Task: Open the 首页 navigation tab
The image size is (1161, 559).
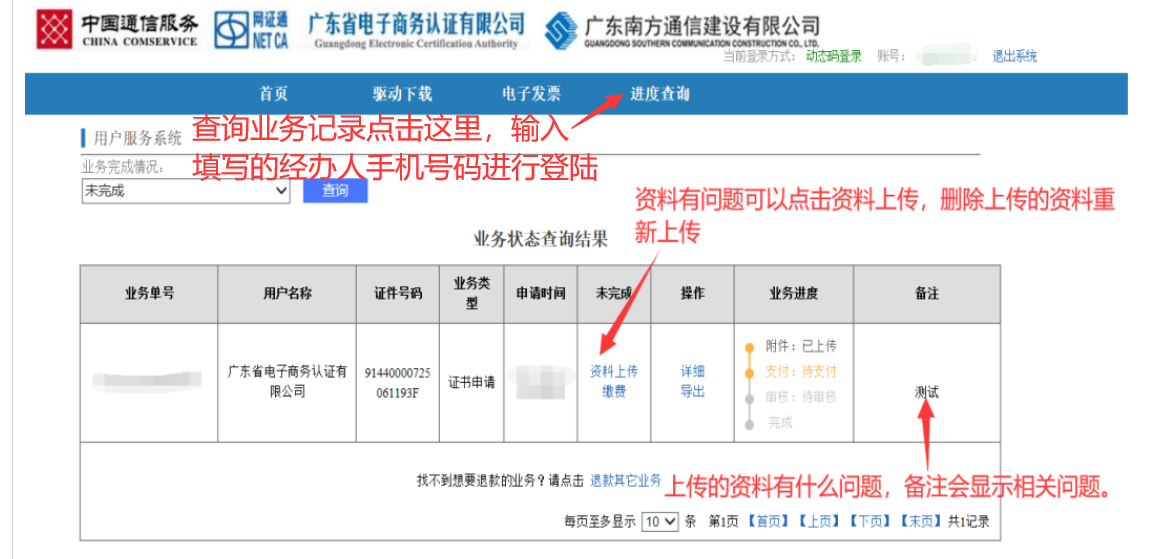Action: (273, 94)
